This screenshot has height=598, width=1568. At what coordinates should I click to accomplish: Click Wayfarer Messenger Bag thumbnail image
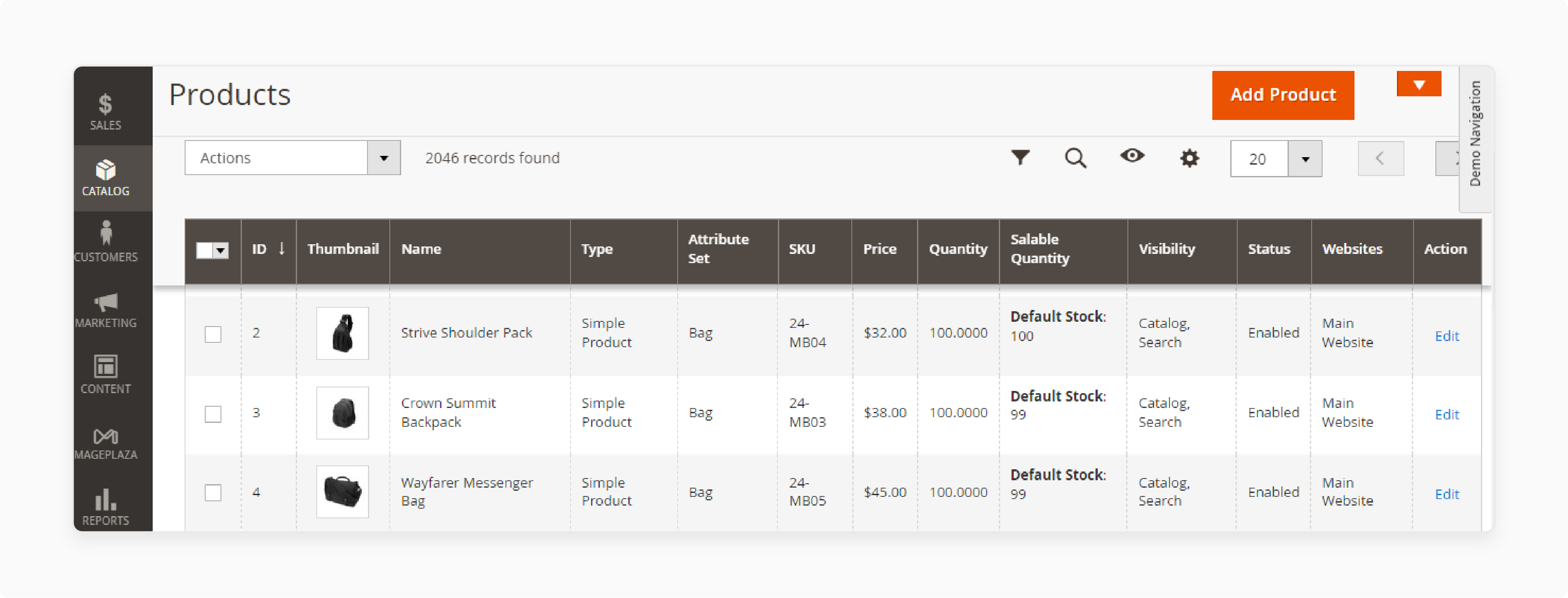pos(343,492)
